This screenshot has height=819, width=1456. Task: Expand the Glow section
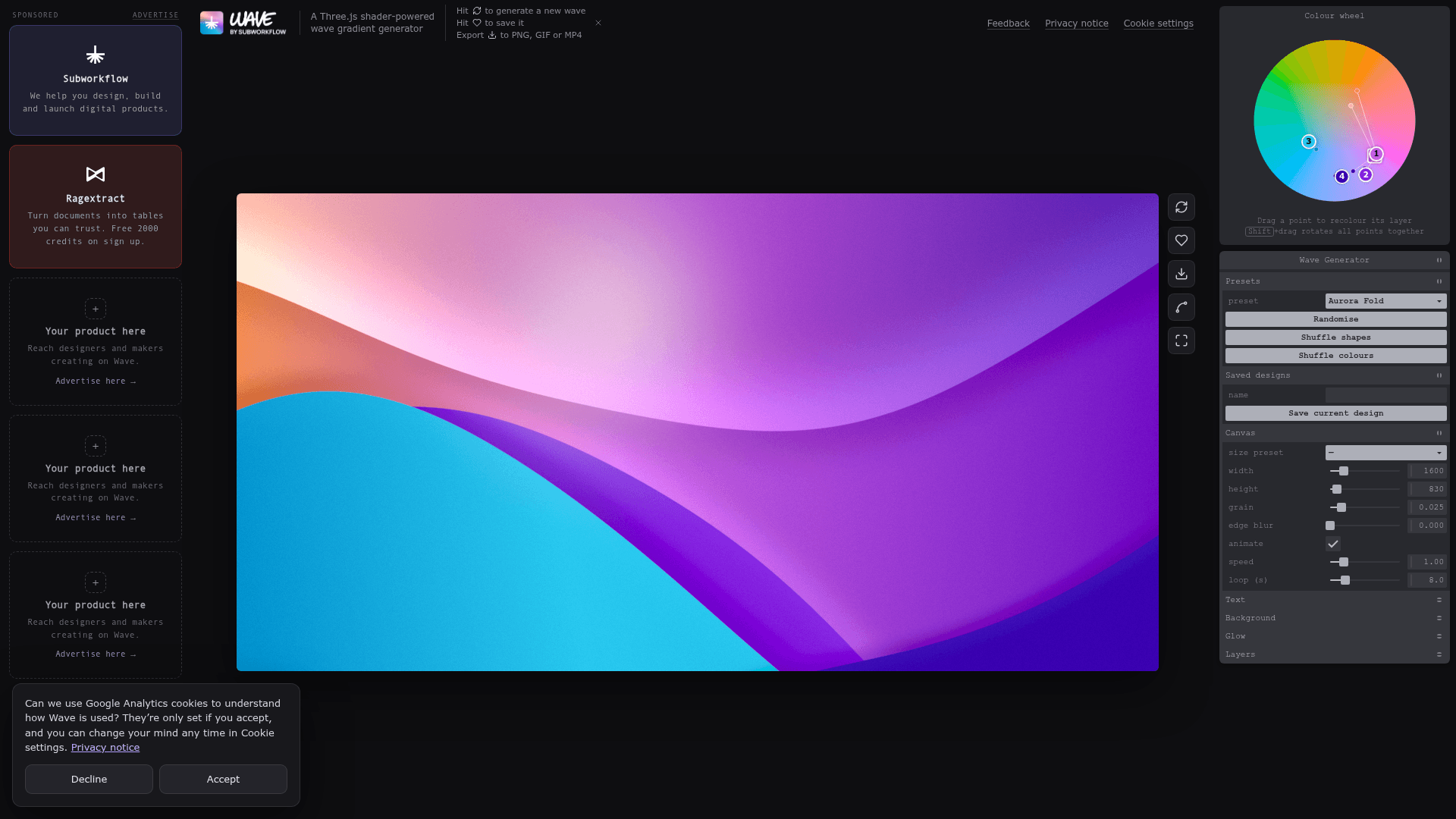tap(1335, 636)
